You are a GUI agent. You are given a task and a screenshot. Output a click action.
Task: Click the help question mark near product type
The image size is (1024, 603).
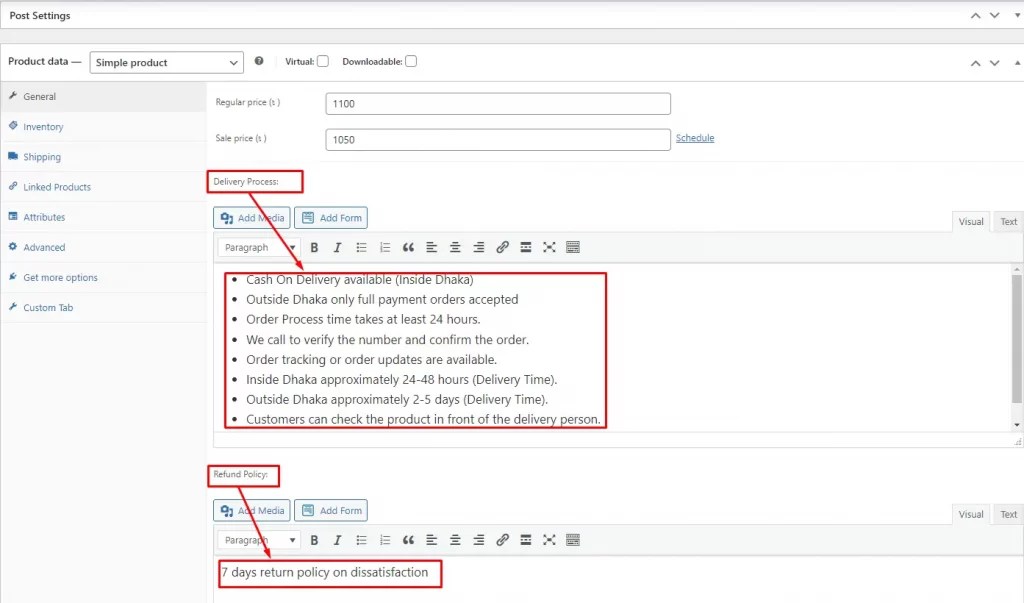[x=258, y=61]
